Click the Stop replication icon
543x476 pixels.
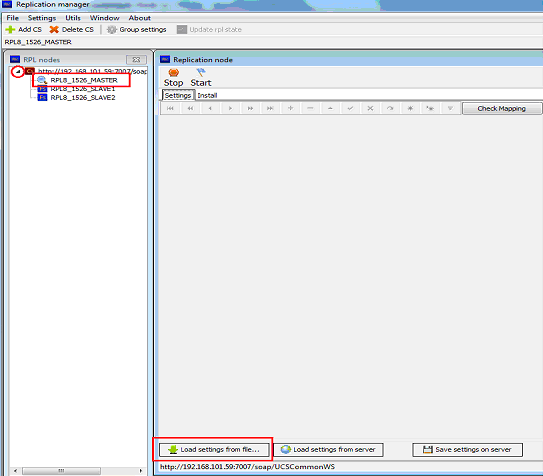[173, 73]
